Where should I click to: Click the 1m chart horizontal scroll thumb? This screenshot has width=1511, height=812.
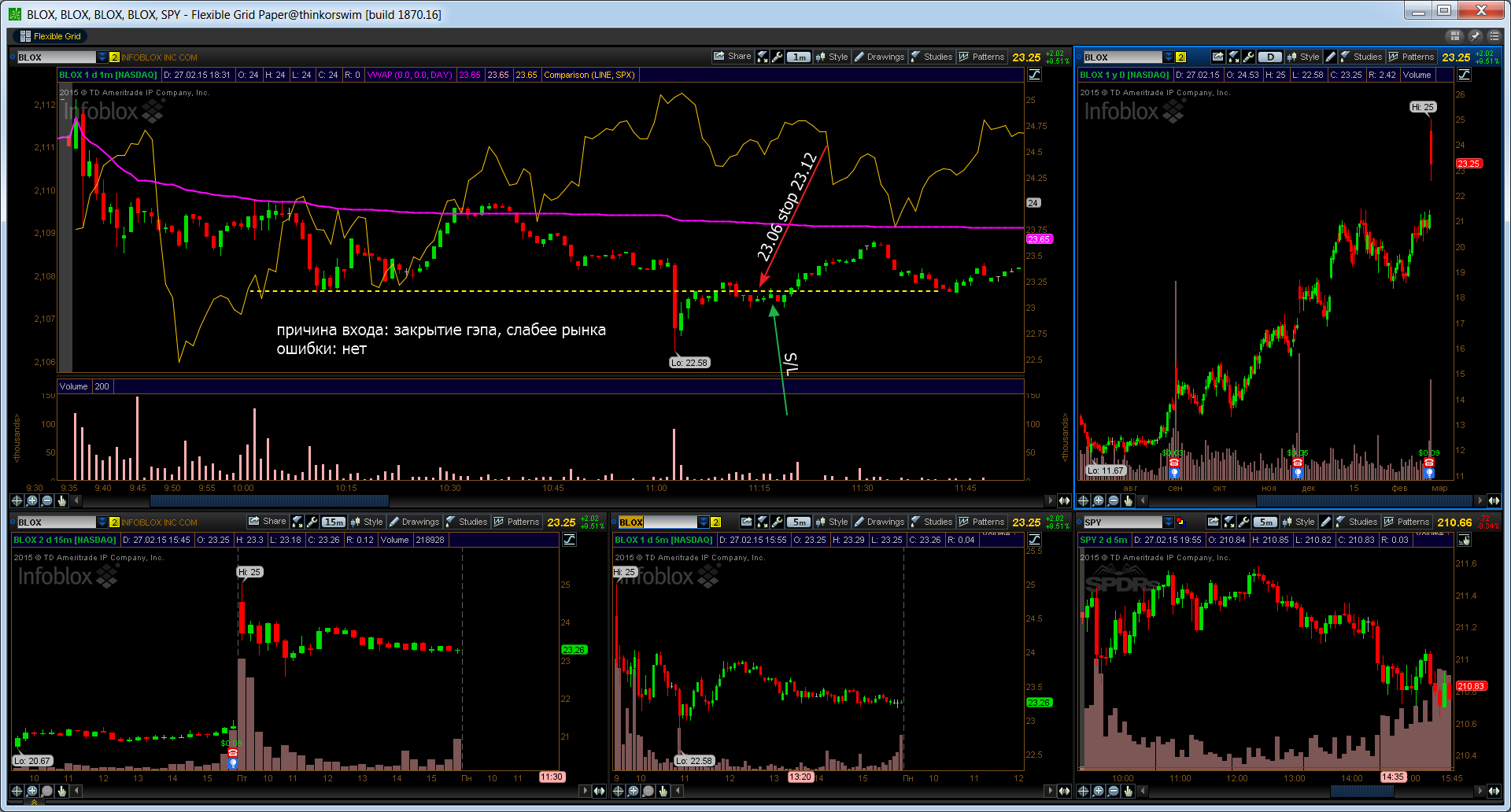coord(269,500)
